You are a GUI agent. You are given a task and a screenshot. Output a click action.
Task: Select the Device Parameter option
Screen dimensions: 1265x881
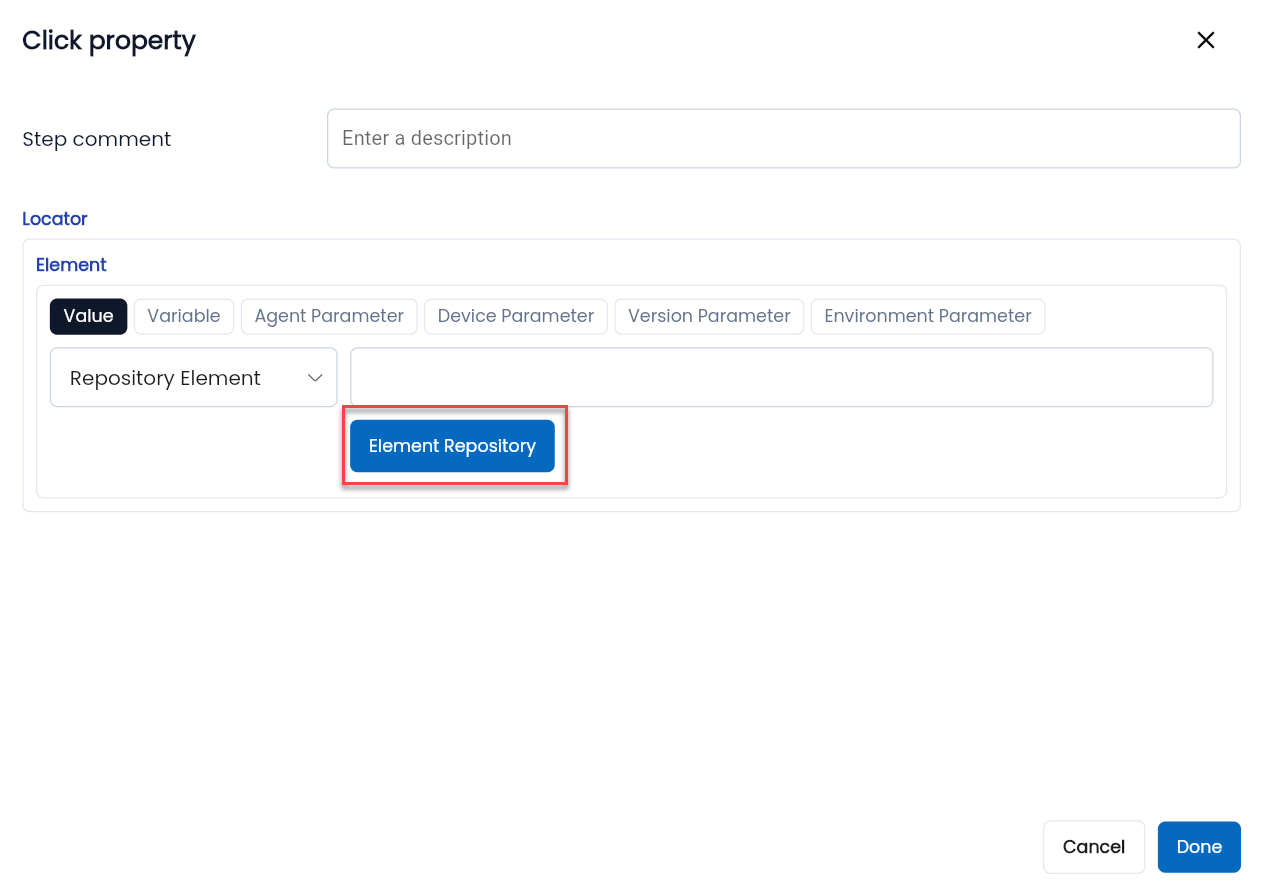click(x=516, y=316)
